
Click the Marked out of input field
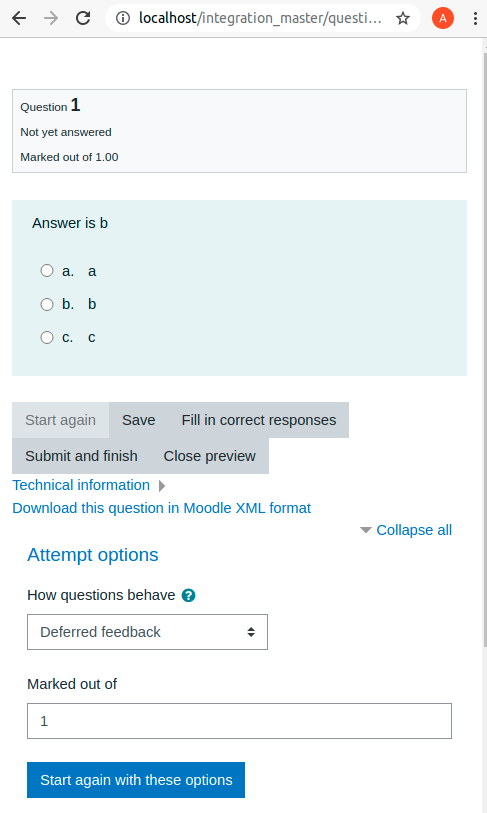click(x=239, y=721)
